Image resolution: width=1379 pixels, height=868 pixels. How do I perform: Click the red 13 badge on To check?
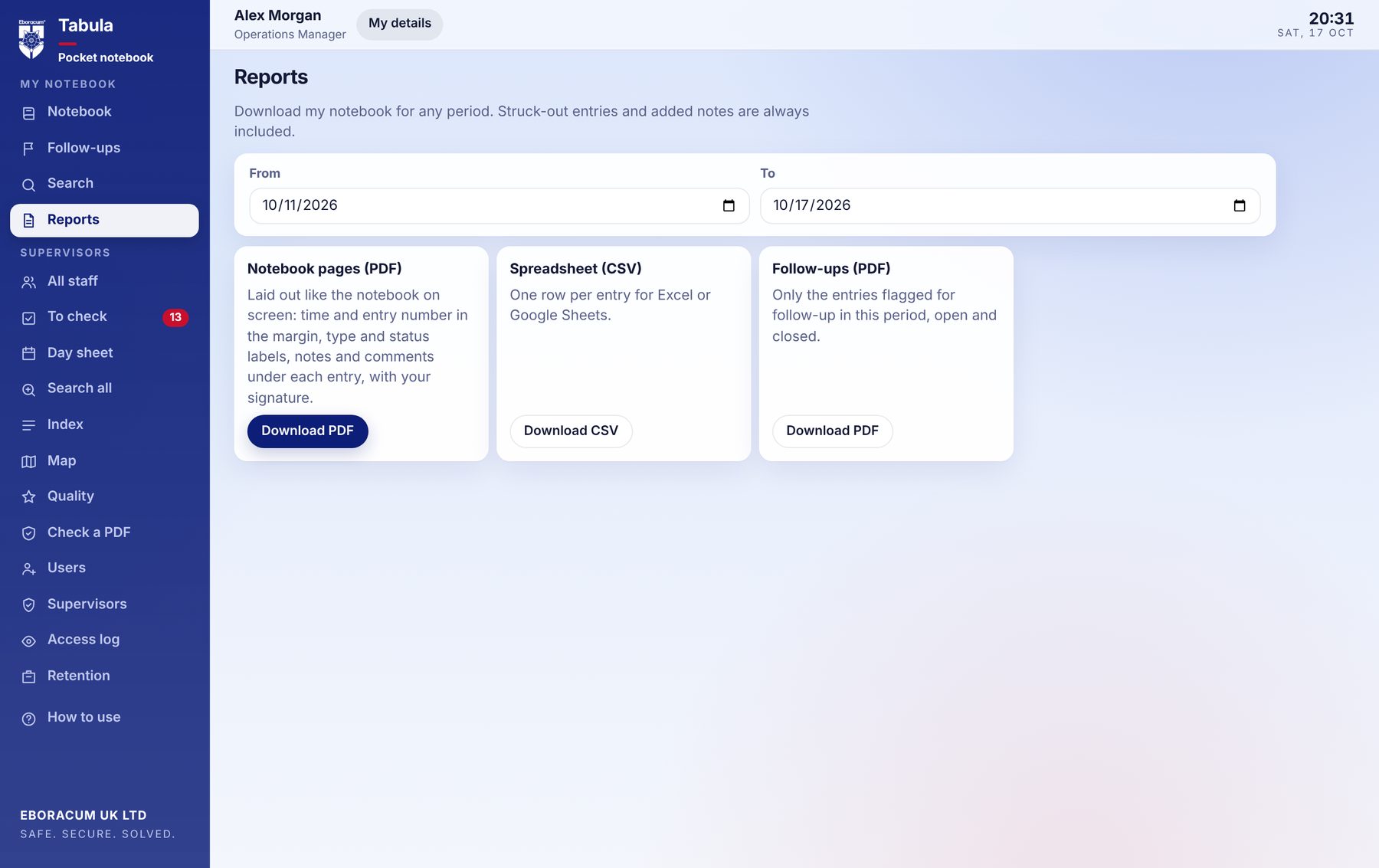(x=175, y=317)
